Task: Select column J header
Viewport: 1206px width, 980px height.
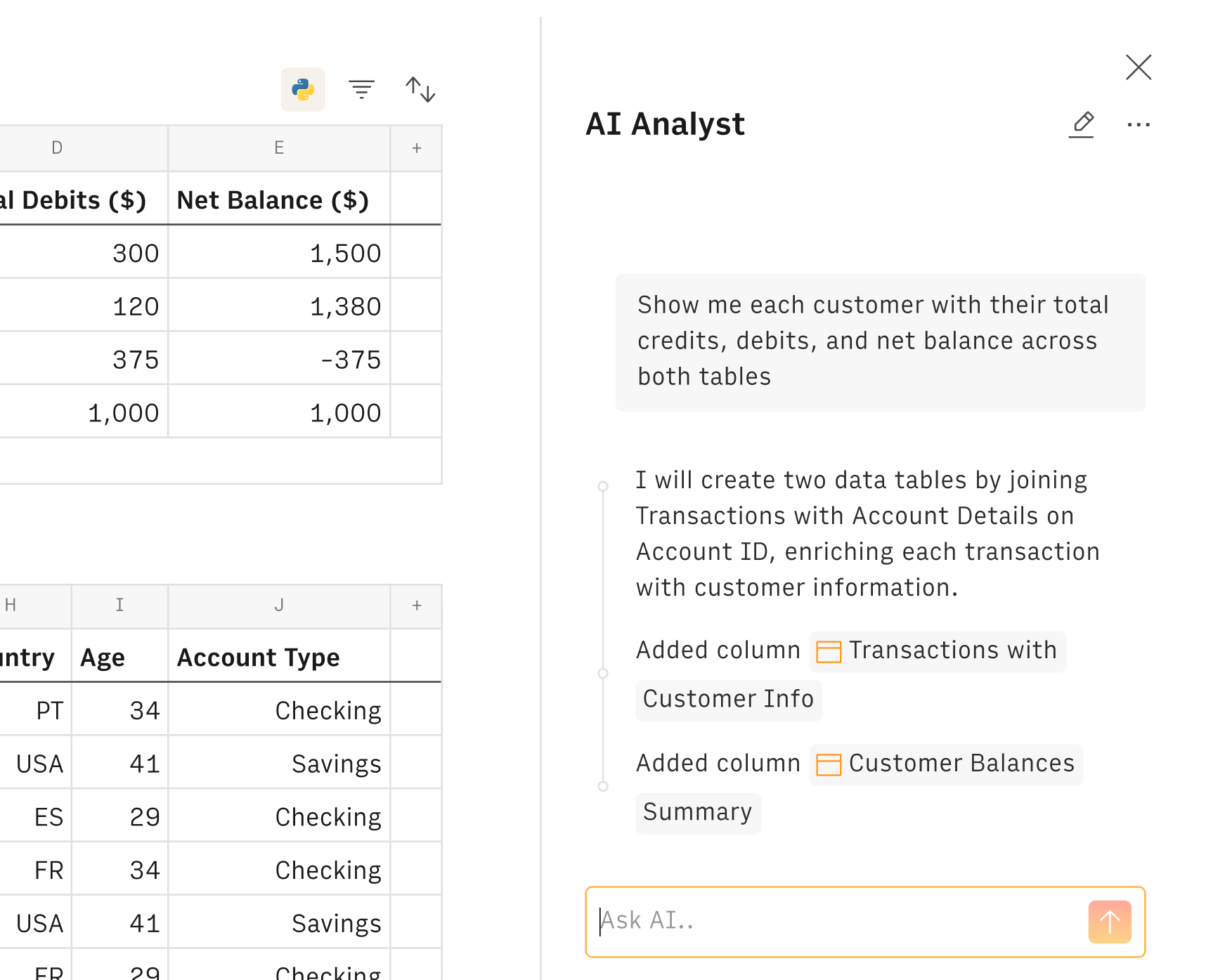Action: (x=279, y=606)
